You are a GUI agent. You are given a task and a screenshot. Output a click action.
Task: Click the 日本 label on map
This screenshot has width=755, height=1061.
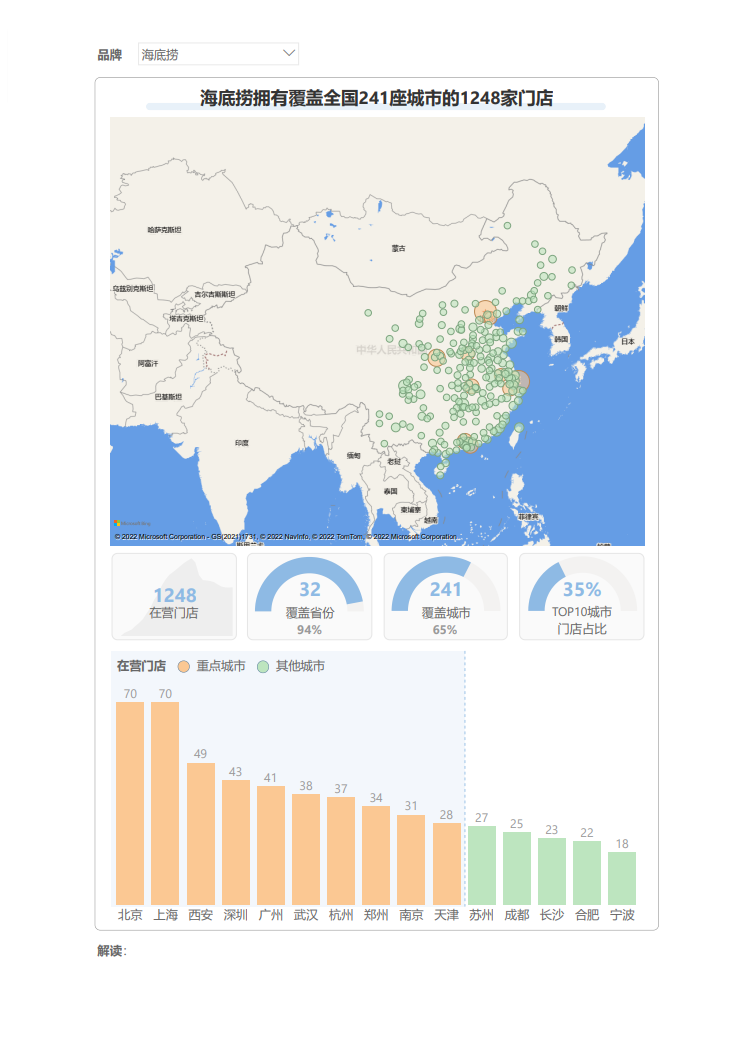pyautogui.click(x=628, y=341)
